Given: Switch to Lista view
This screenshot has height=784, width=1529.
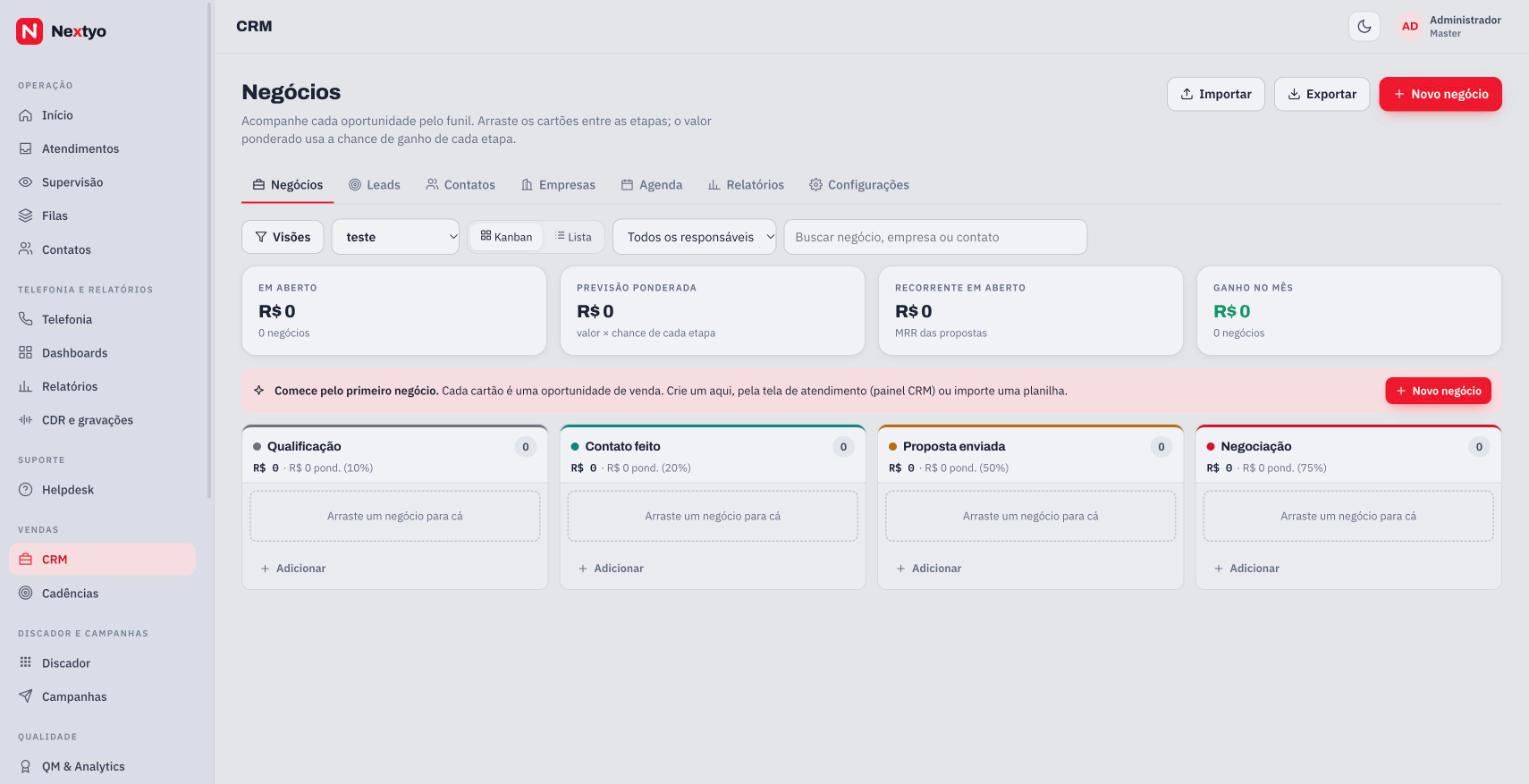Looking at the screenshot, I should coord(574,237).
